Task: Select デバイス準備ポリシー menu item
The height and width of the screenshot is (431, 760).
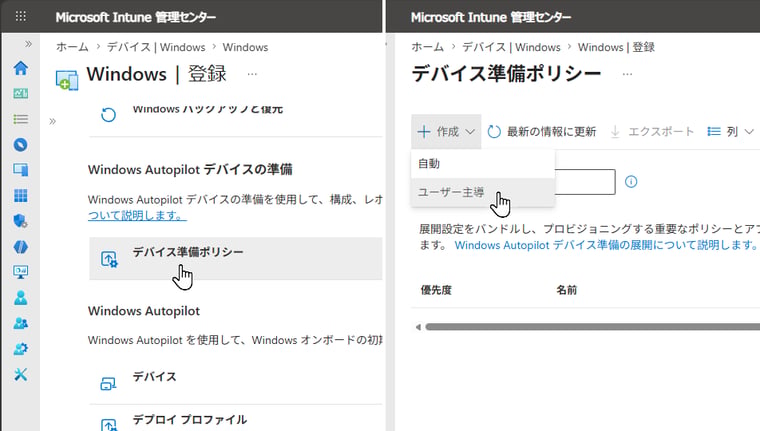Action: coord(236,258)
